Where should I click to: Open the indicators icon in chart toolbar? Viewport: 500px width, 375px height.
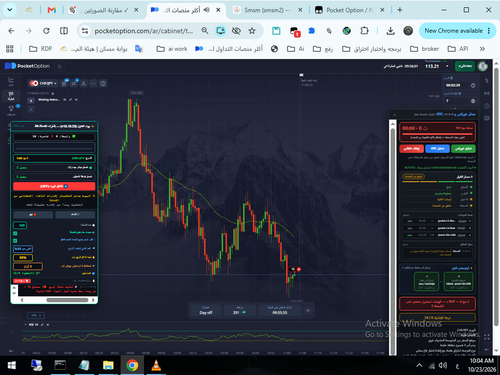[74, 83]
